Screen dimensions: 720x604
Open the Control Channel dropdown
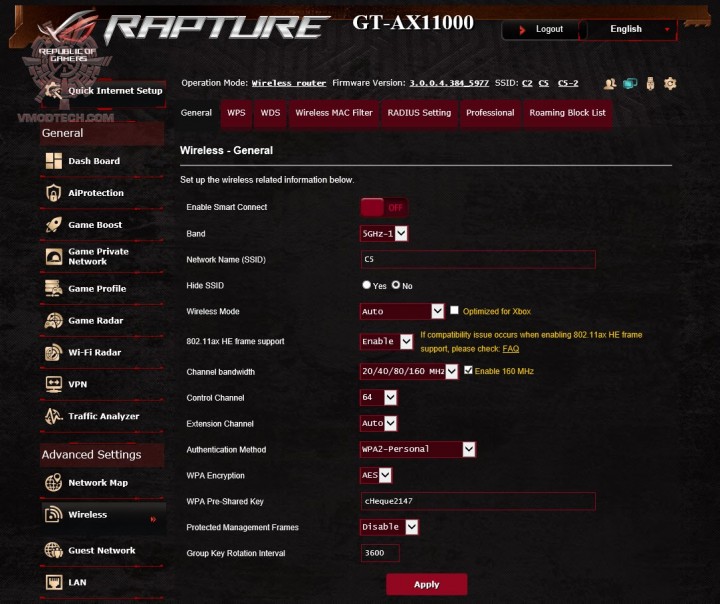click(x=378, y=397)
